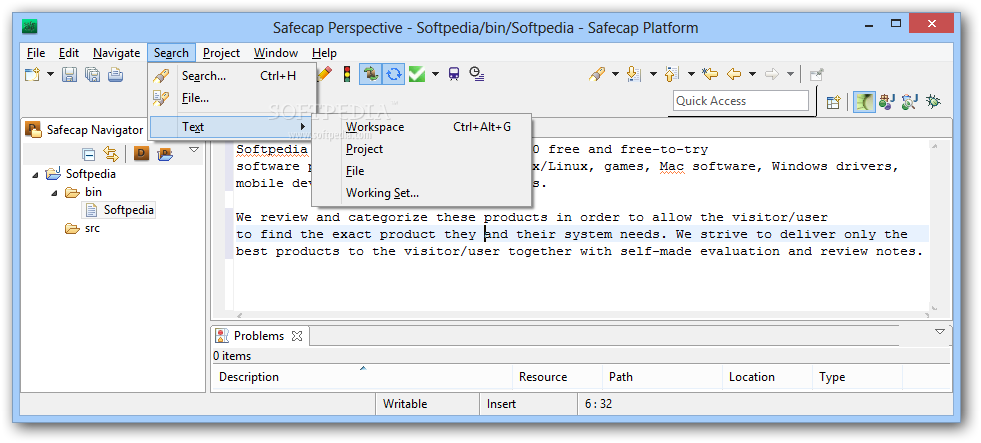Open the Back history dropdown arrow
Screen dimensions: 981x443
click(753, 74)
